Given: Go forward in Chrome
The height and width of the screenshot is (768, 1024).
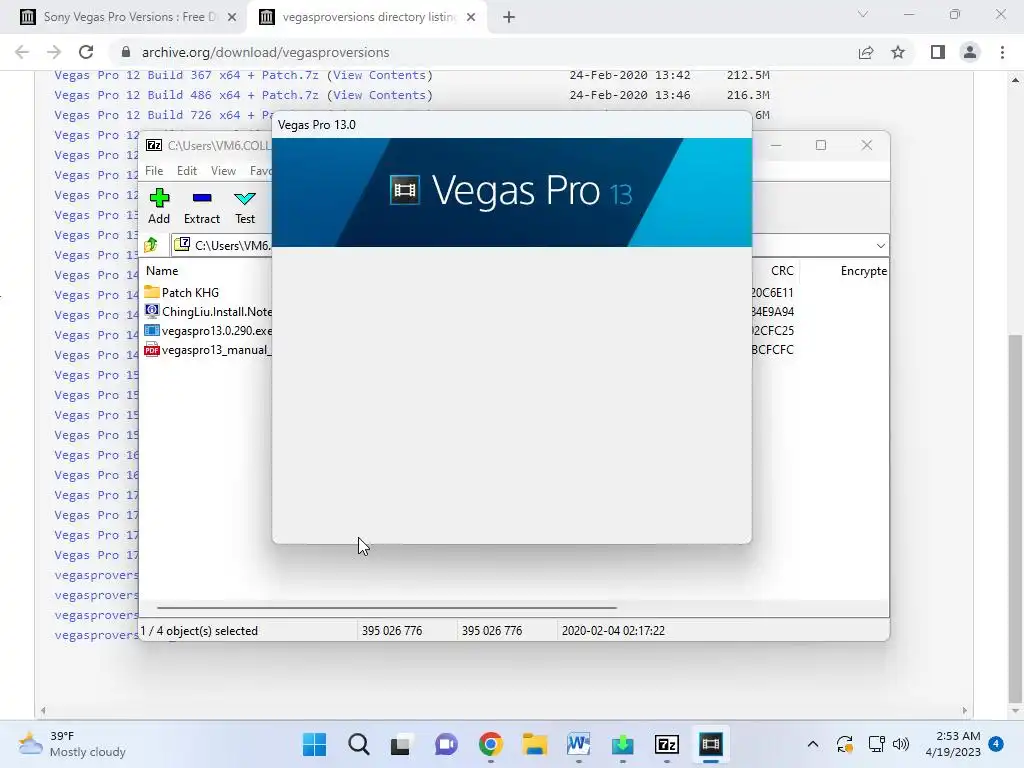Looking at the screenshot, I should click(54, 52).
